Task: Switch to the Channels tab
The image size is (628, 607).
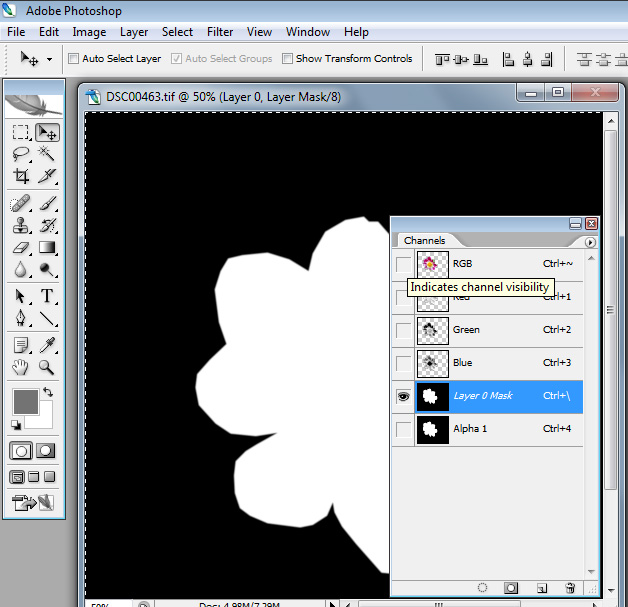Action: pyautogui.click(x=424, y=241)
